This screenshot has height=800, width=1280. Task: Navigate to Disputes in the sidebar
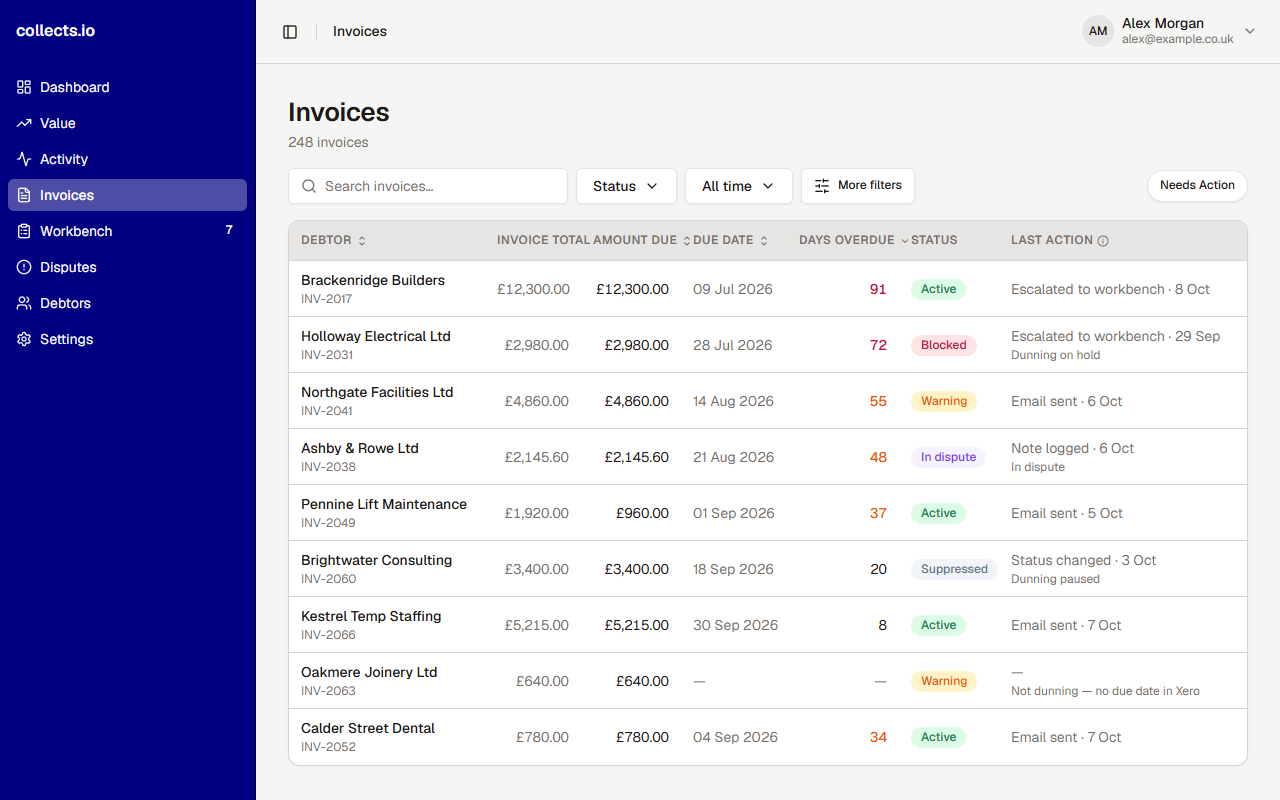[x=127, y=267]
